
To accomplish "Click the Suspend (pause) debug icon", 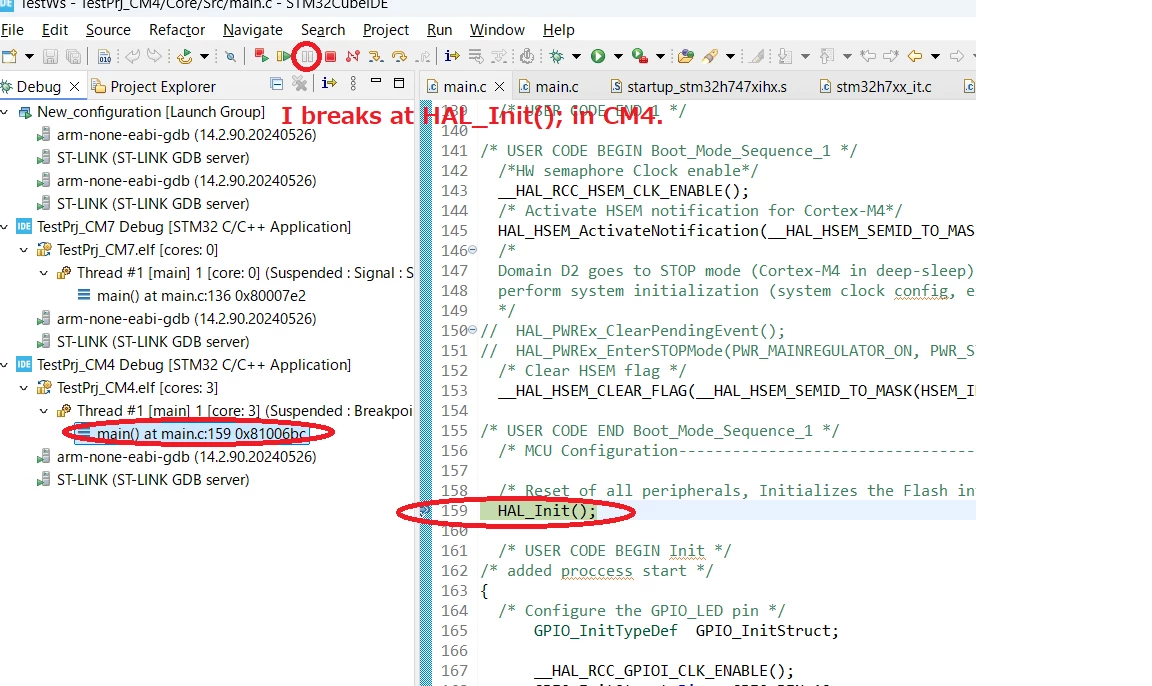I will [307, 57].
